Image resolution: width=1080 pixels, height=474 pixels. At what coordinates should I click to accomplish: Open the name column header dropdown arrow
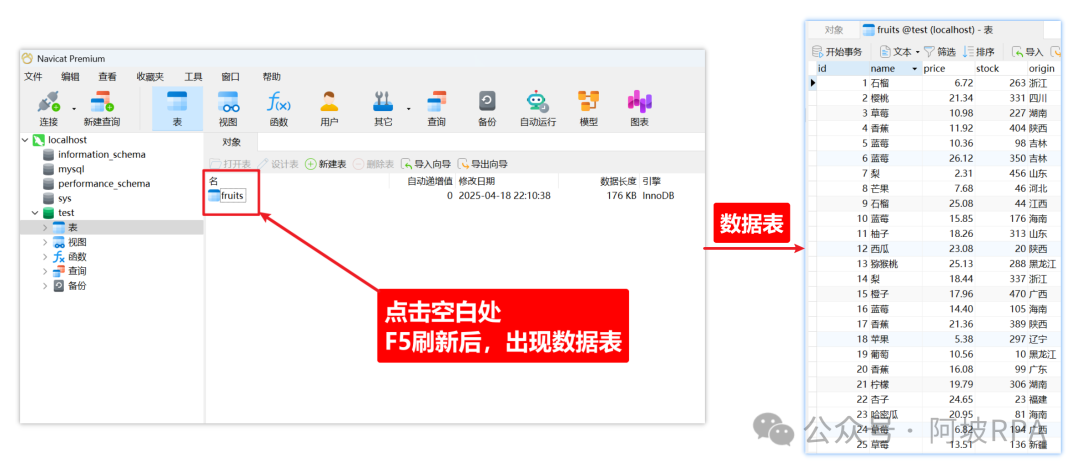coord(914,69)
